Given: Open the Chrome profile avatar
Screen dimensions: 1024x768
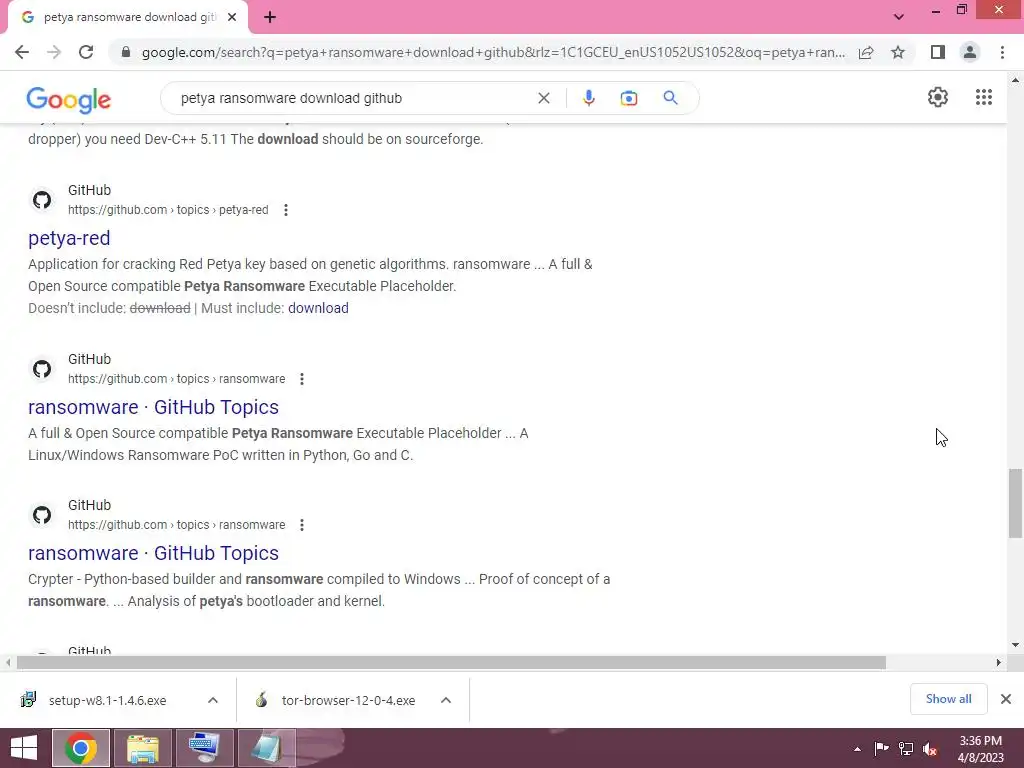Looking at the screenshot, I should coord(970,52).
